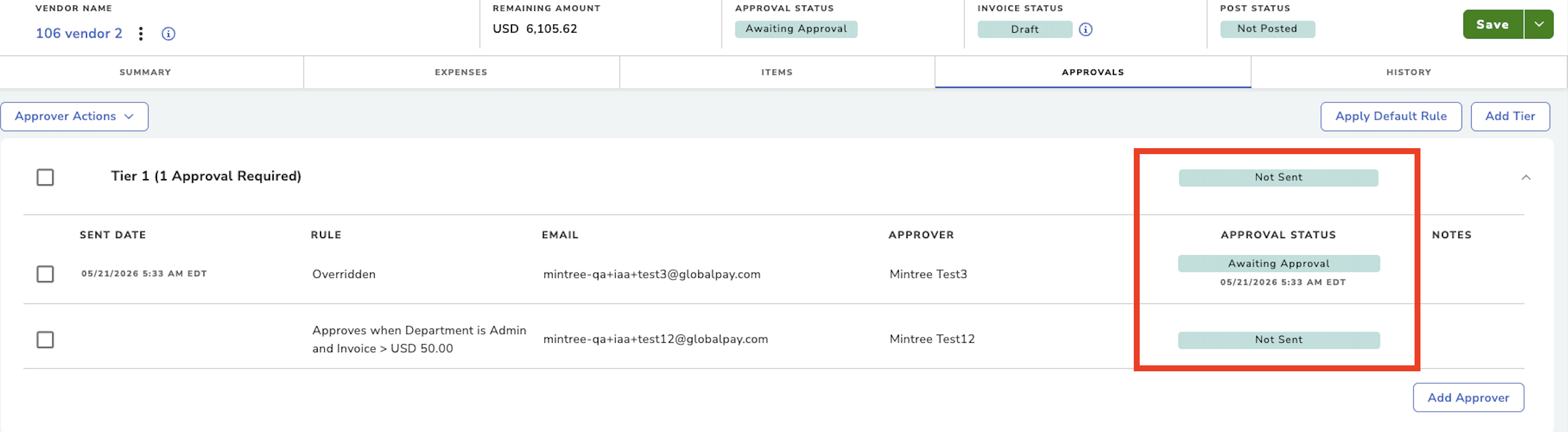Click Apply Default Rule button
The width and height of the screenshot is (1568, 432).
[x=1391, y=117]
